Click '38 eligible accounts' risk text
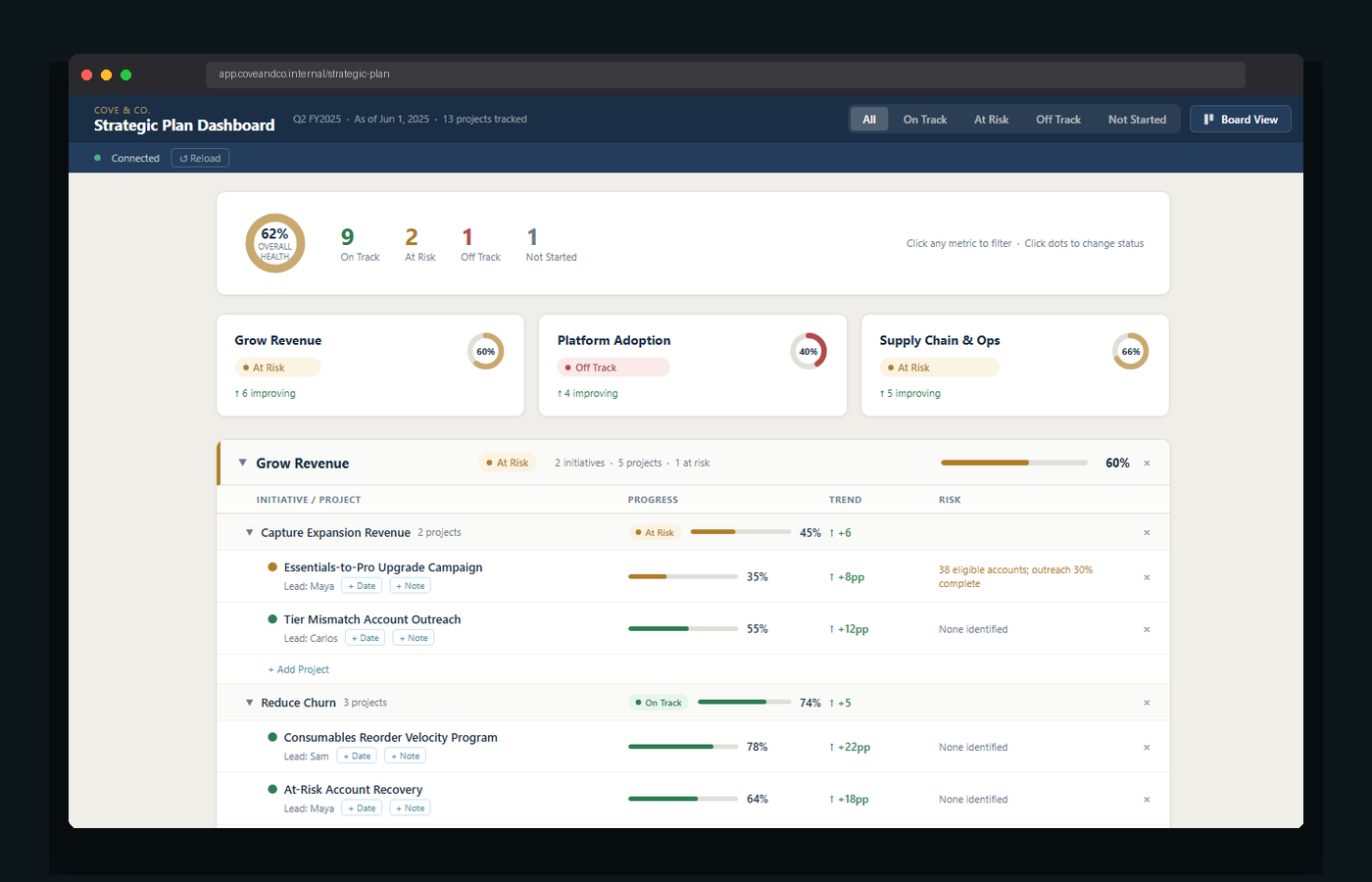 tap(1015, 576)
